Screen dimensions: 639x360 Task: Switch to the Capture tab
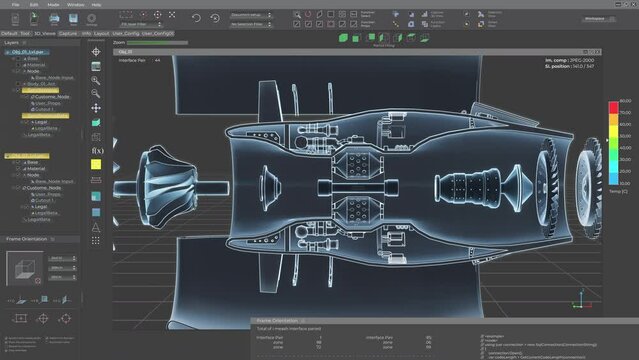click(68, 33)
